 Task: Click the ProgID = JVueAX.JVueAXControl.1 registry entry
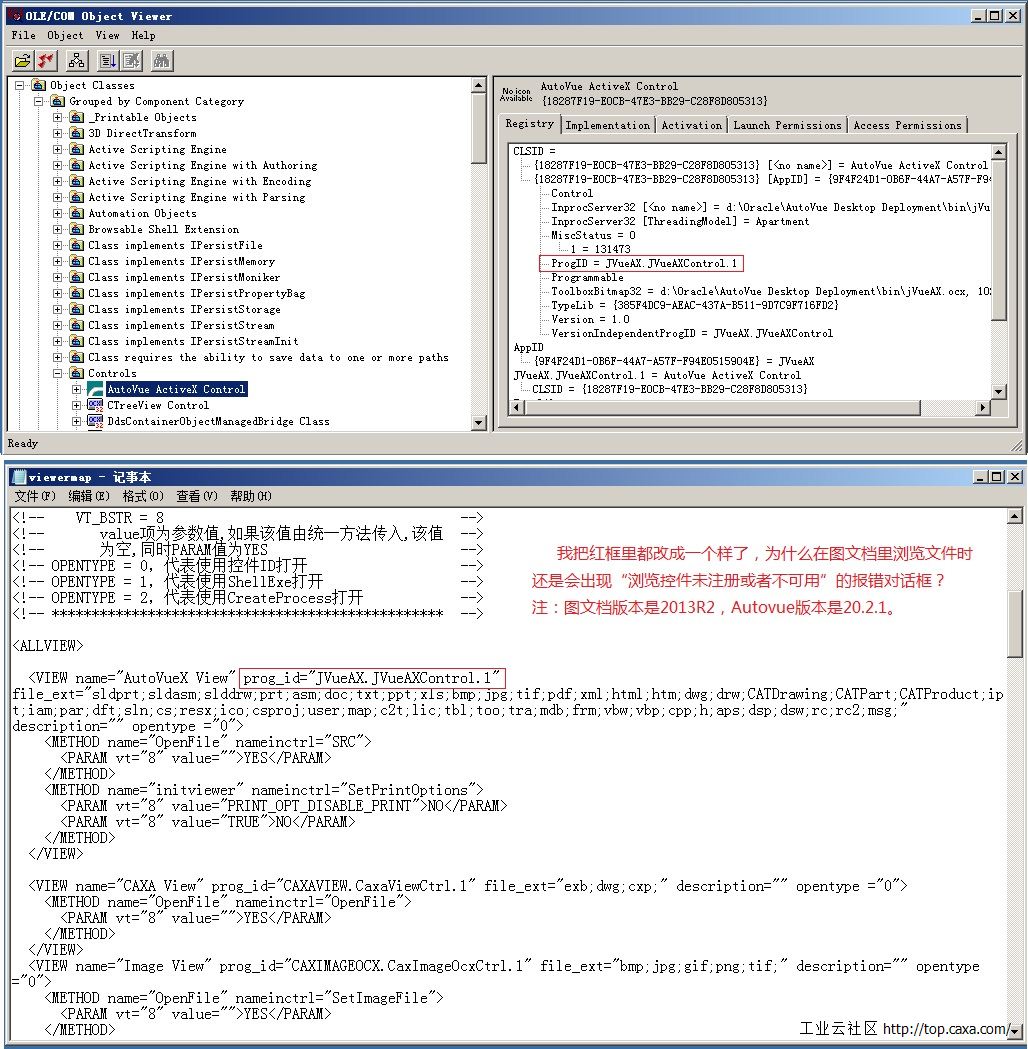pyautogui.click(x=643, y=264)
